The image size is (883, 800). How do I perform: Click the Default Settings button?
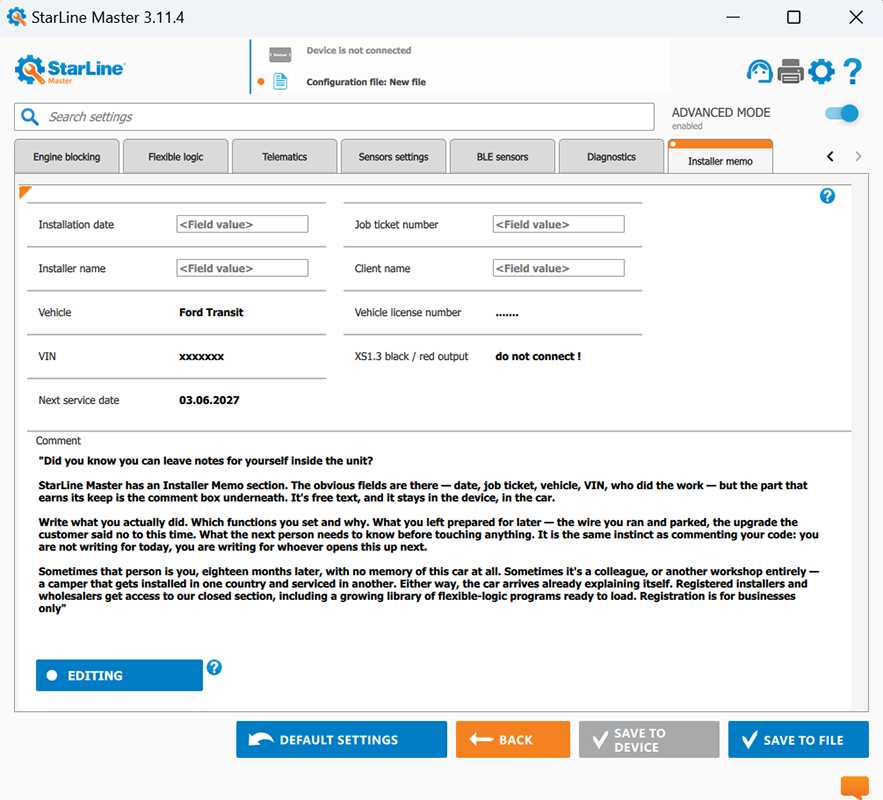coord(341,739)
